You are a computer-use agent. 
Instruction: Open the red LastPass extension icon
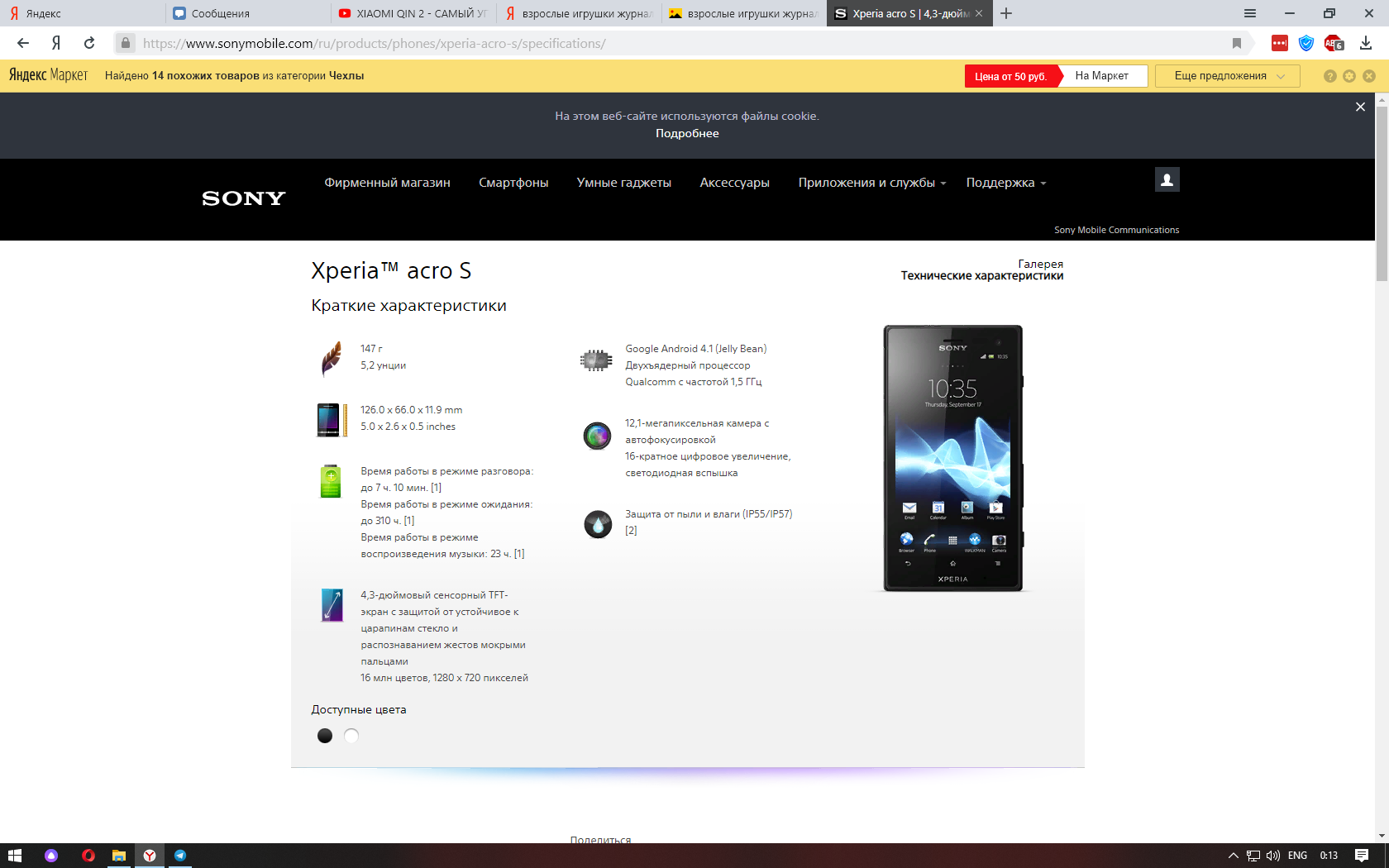(x=1280, y=43)
